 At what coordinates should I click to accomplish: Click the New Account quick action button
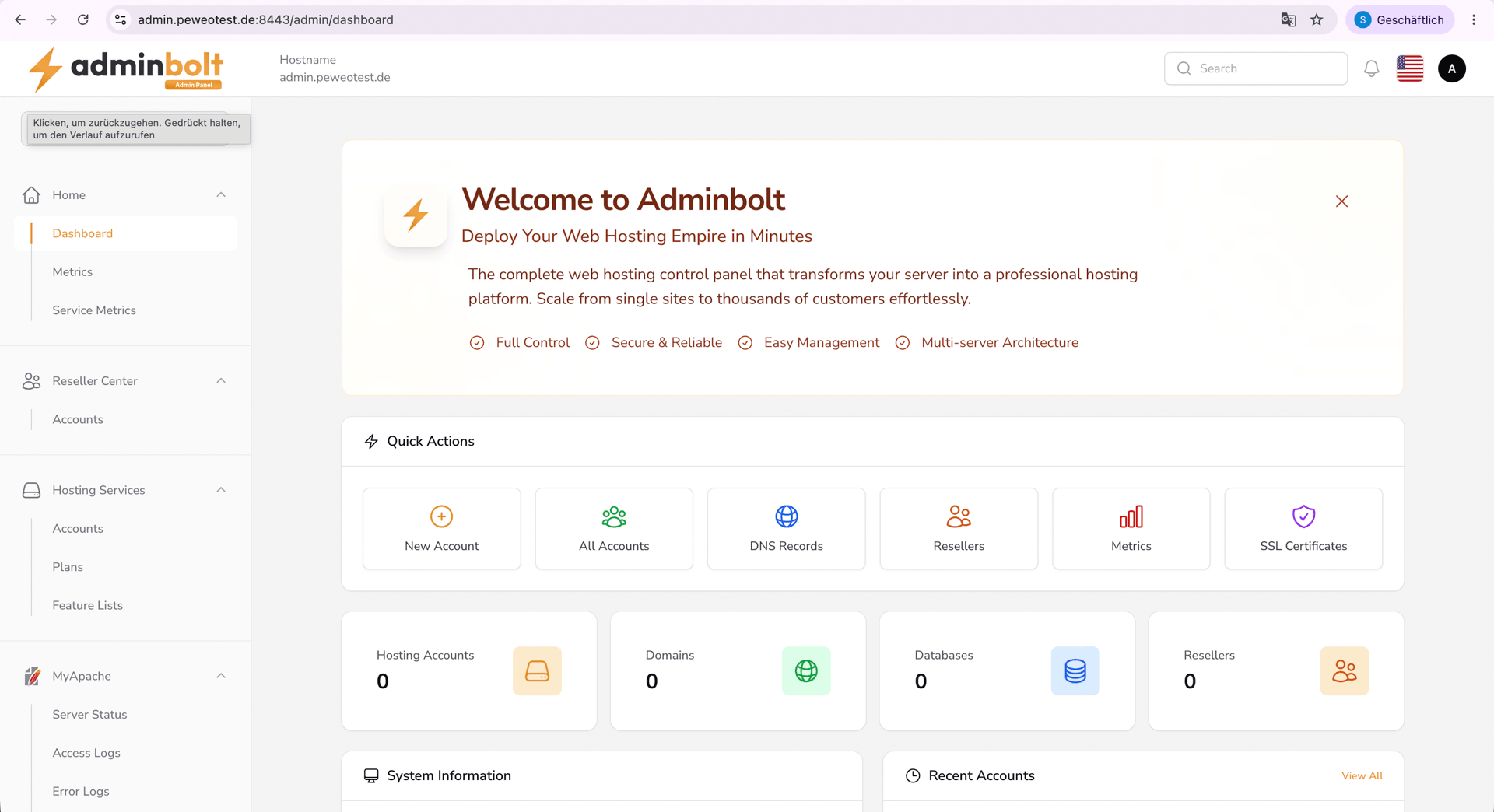pyautogui.click(x=441, y=529)
